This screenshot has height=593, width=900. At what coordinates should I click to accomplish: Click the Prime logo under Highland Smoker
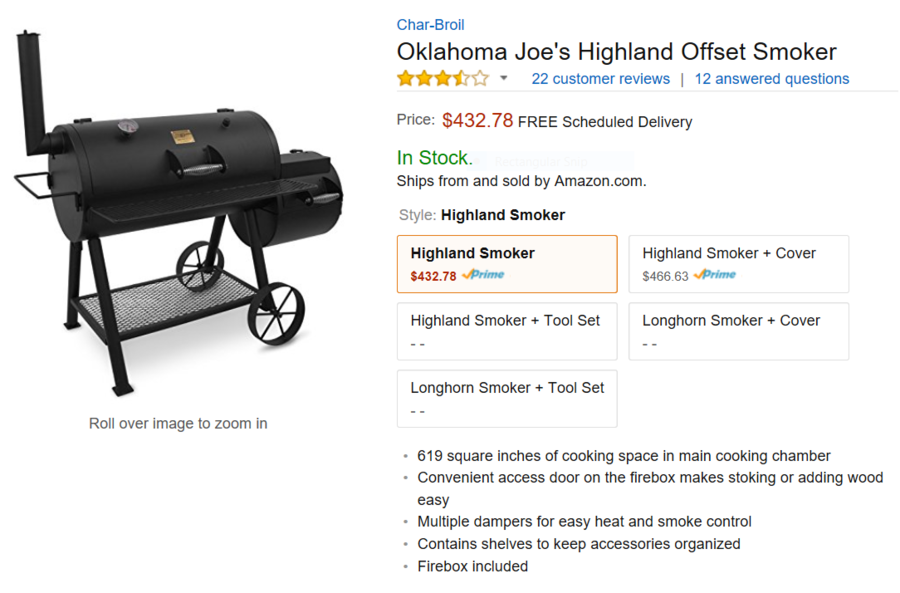click(x=483, y=275)
